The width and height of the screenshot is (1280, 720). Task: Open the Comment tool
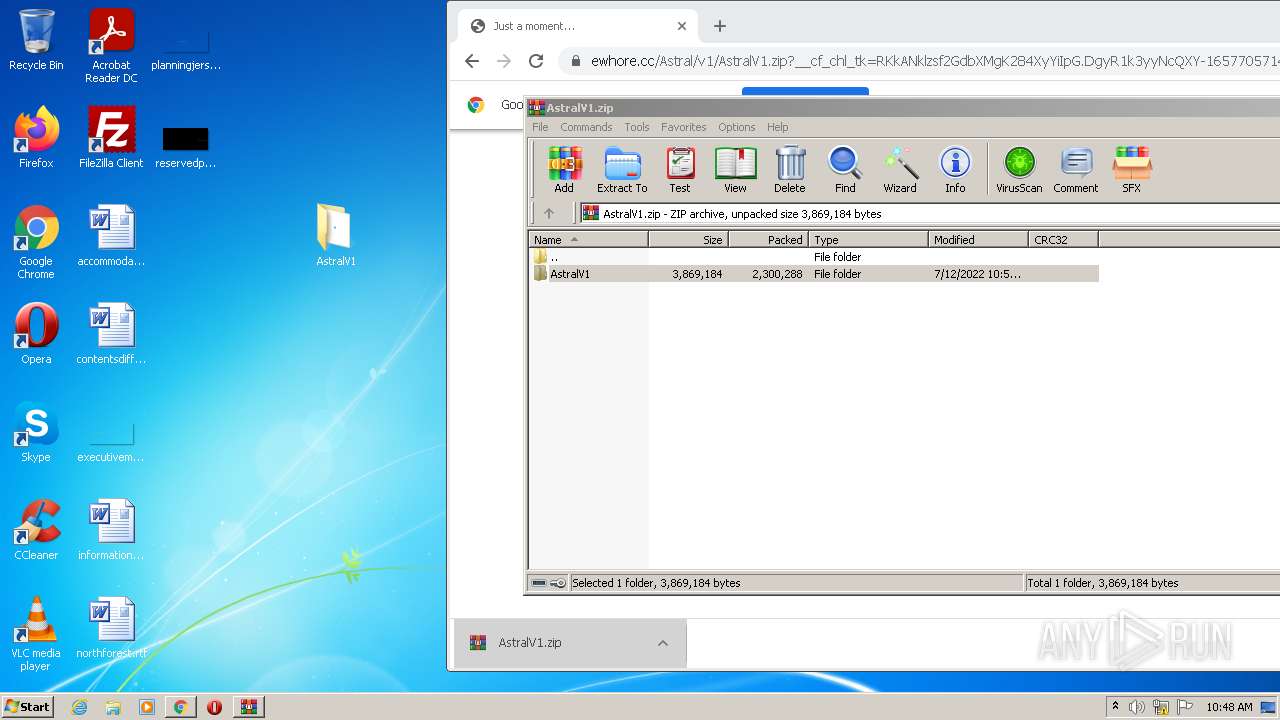point(1076,169)
